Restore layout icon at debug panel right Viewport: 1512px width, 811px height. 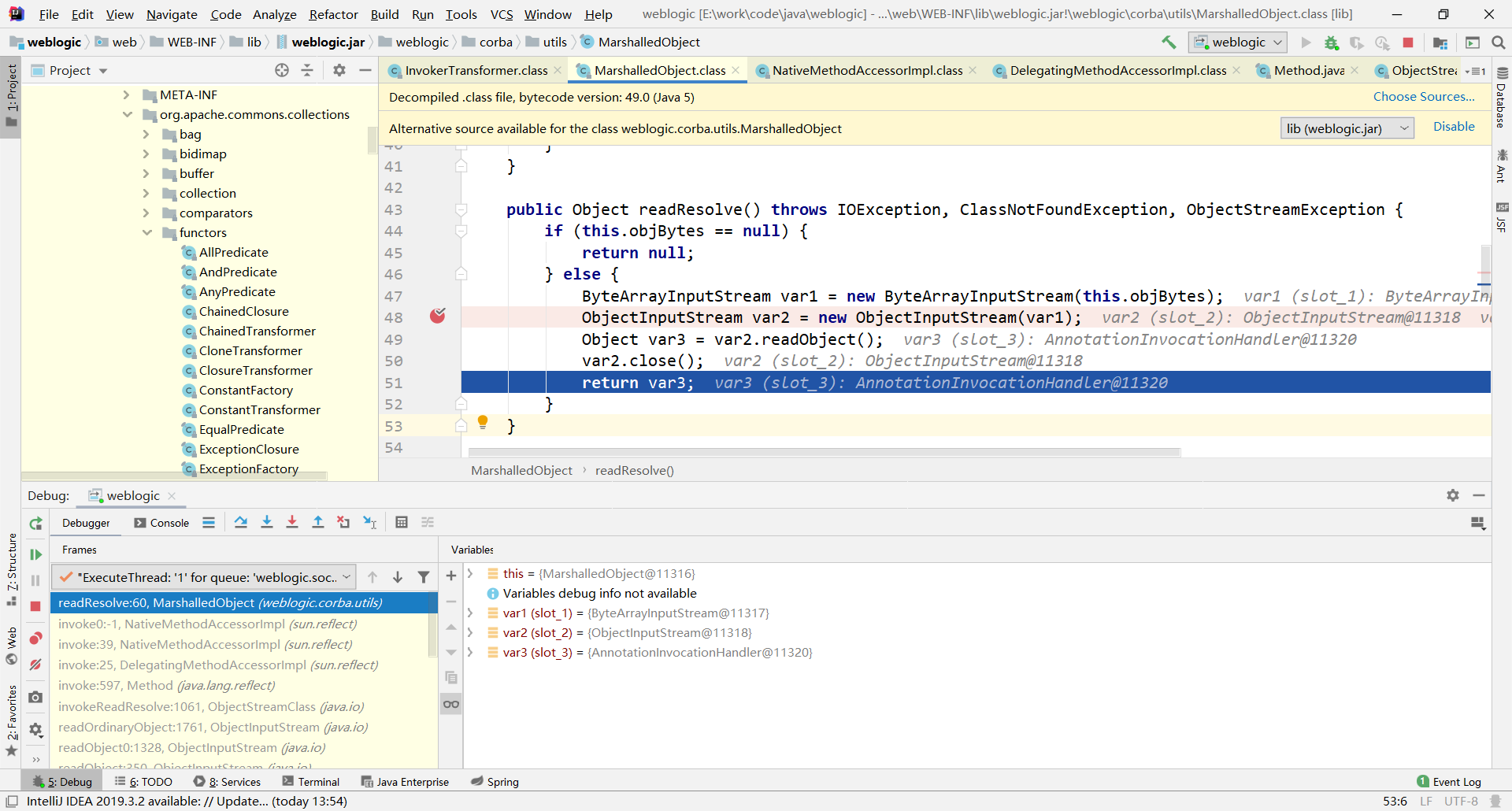click(1478, 523)
